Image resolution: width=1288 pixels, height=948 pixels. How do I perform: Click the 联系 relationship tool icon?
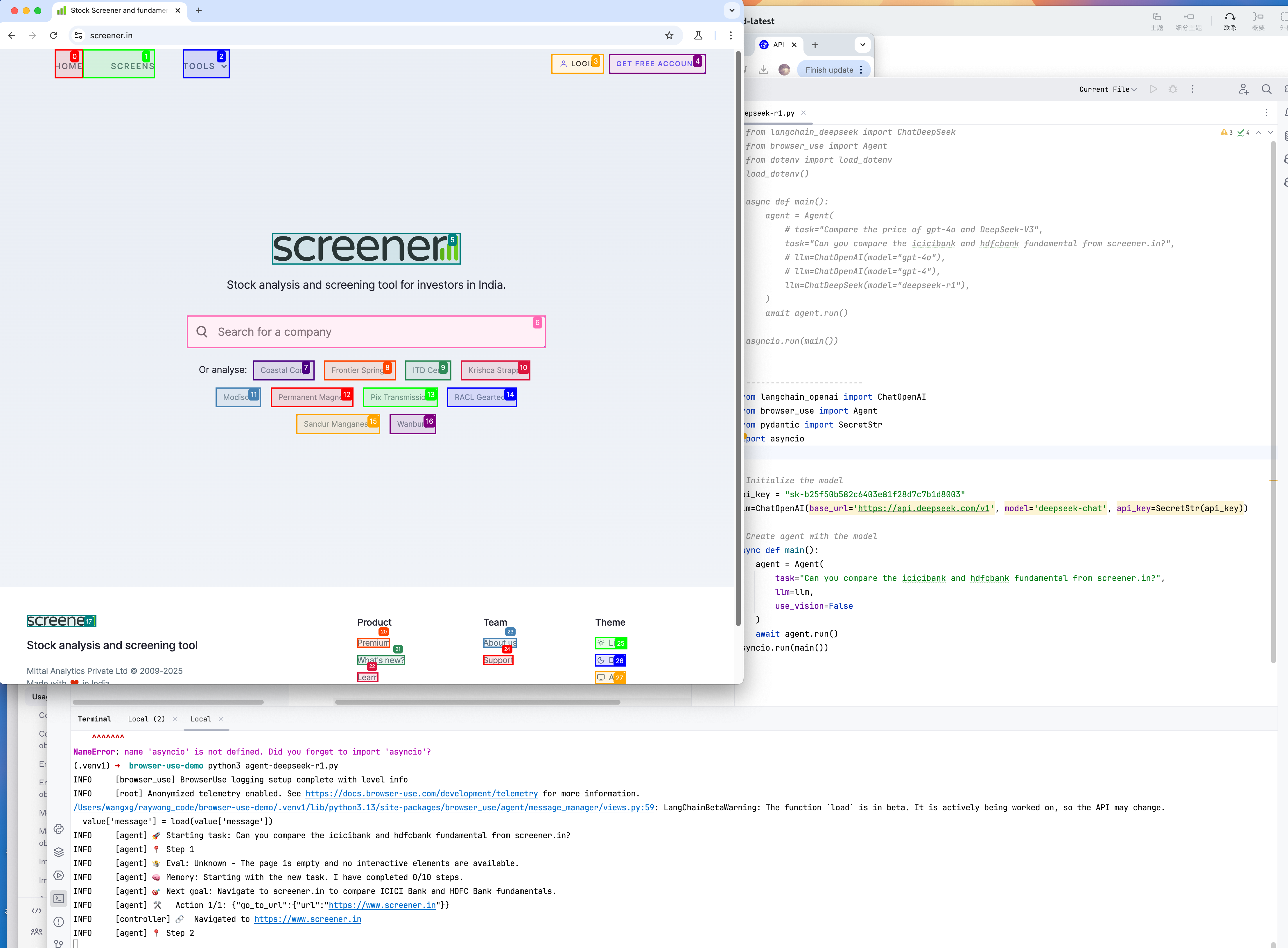pyautogui.click(x=1230, y=21)
